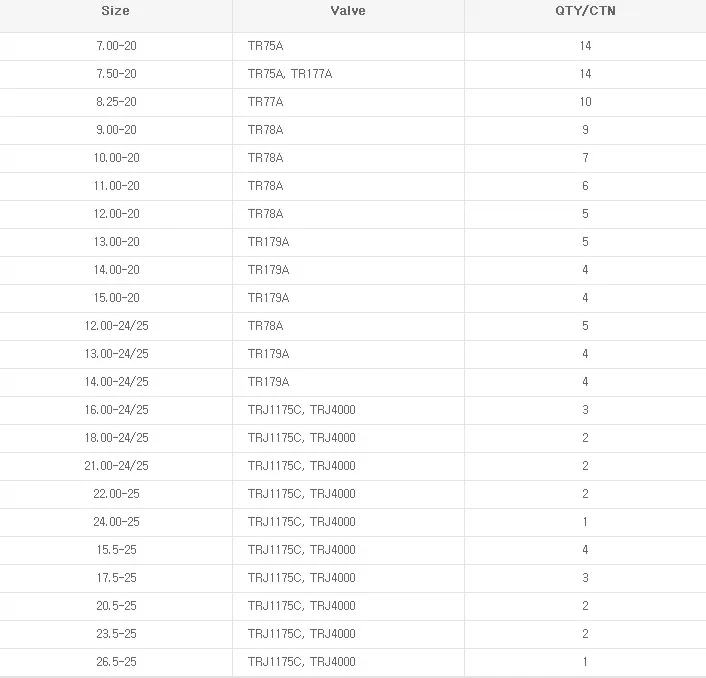Select the 9.00-20 size cell

click(x=115, y=130)
